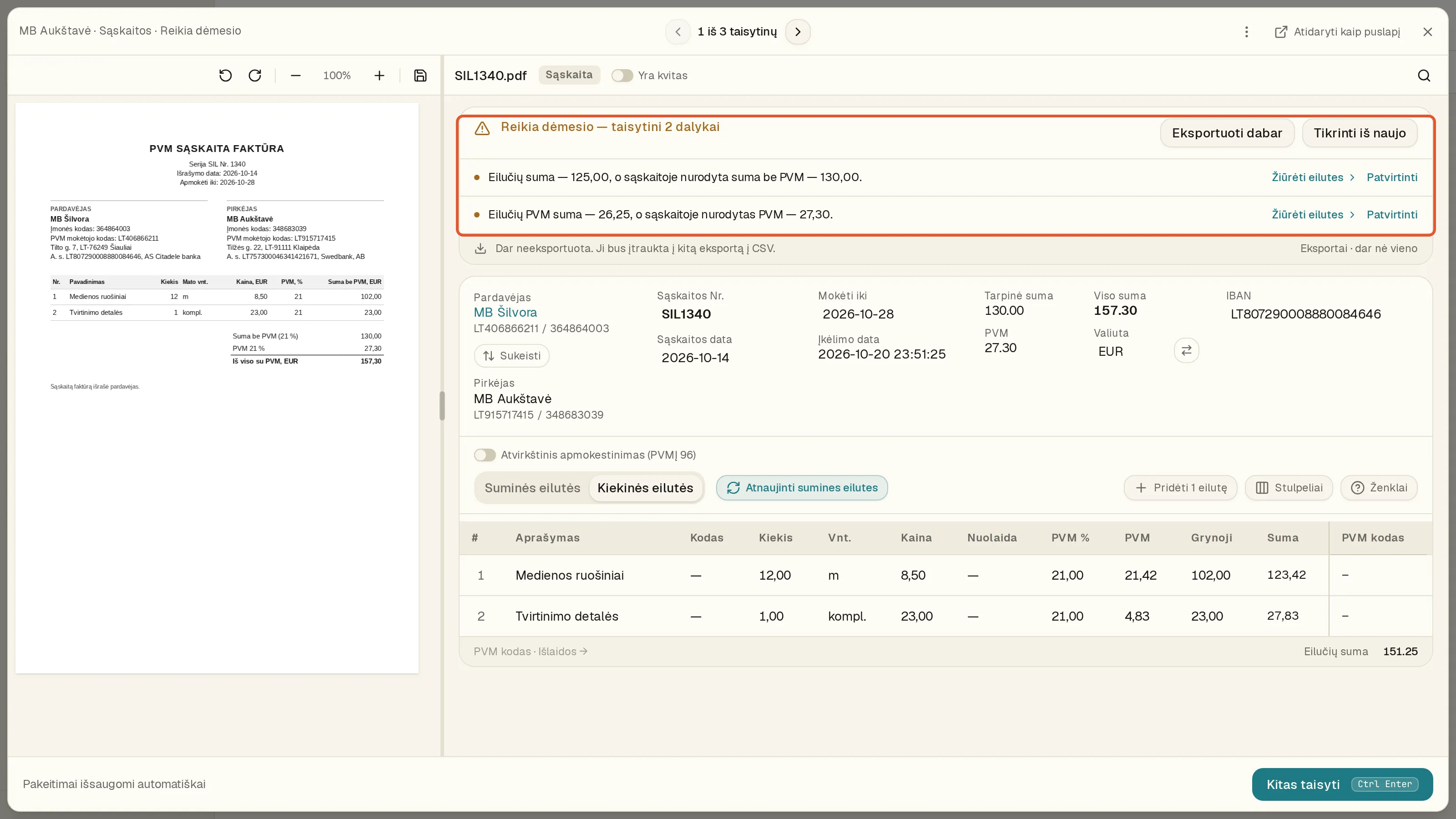
Task: Confirm the Eilučių suma 125,00 warning
Action: (x=1391, y=177)
